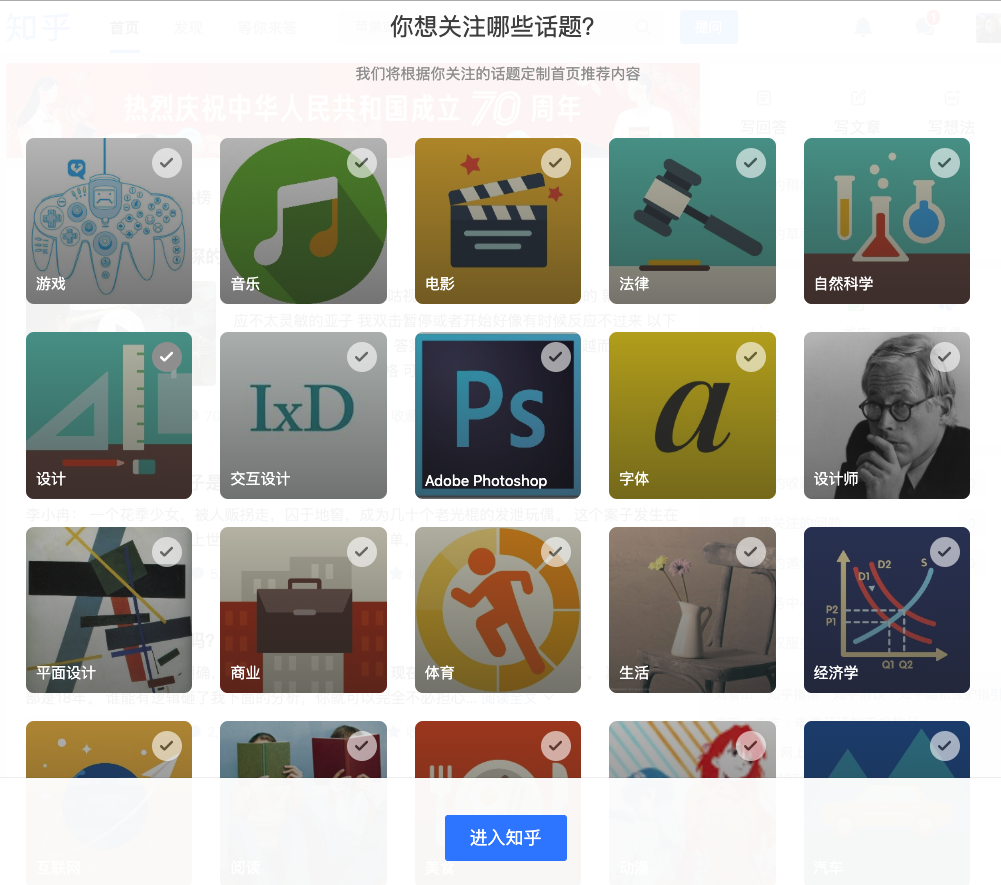Select the 法律 topic card
The width and height of the screenshot is (1001, 885).
pyautogui.click(x=692, y=221)
